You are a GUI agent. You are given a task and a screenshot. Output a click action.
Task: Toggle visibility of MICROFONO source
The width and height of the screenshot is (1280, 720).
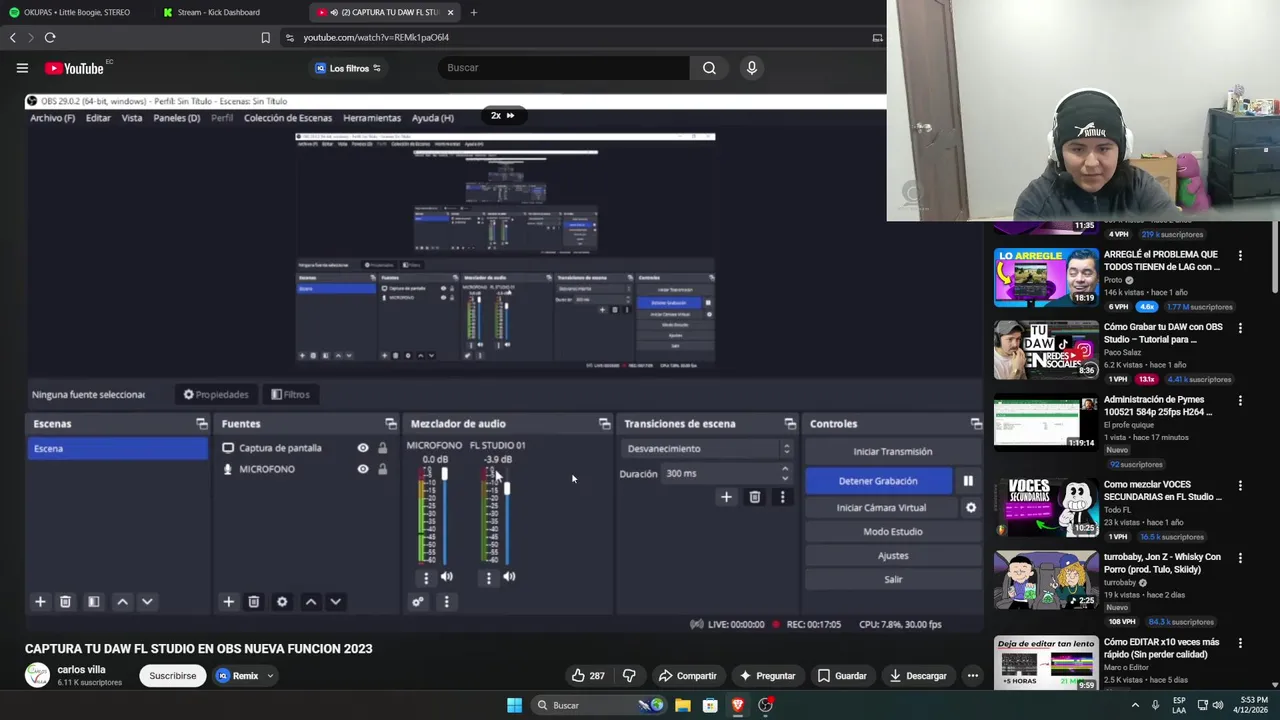pyautogui.click(x=363, y=469)
